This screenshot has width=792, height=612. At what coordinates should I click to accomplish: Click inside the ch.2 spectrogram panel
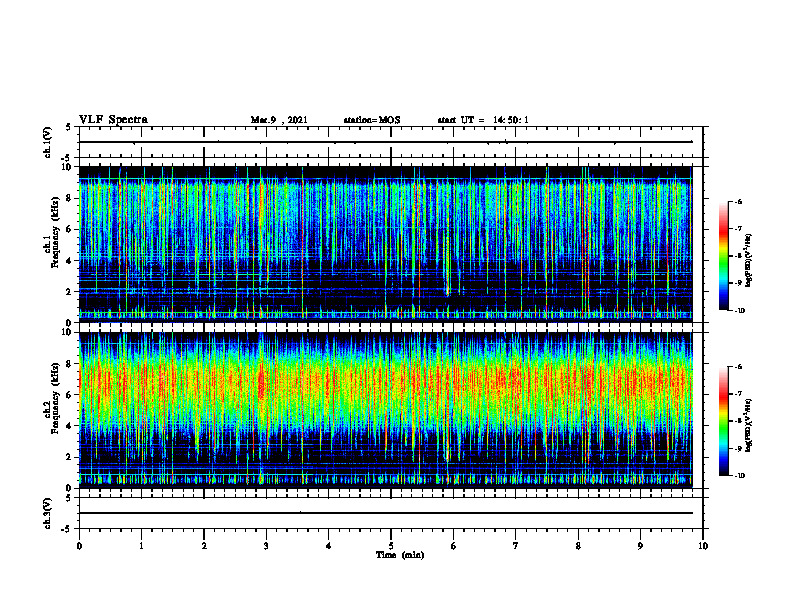click(x=386, y=410)
